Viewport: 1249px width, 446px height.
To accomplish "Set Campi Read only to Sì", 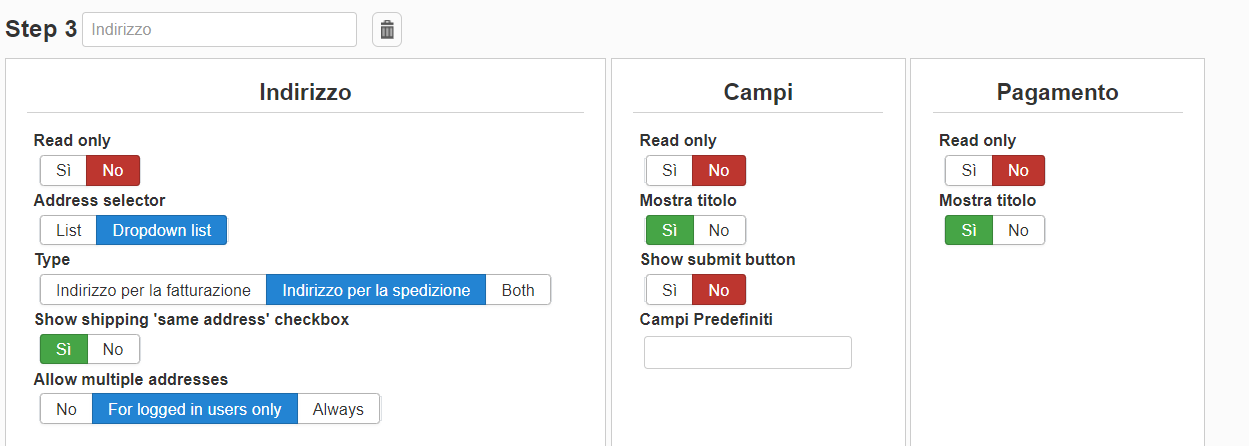I will click(x=670, y=170).
